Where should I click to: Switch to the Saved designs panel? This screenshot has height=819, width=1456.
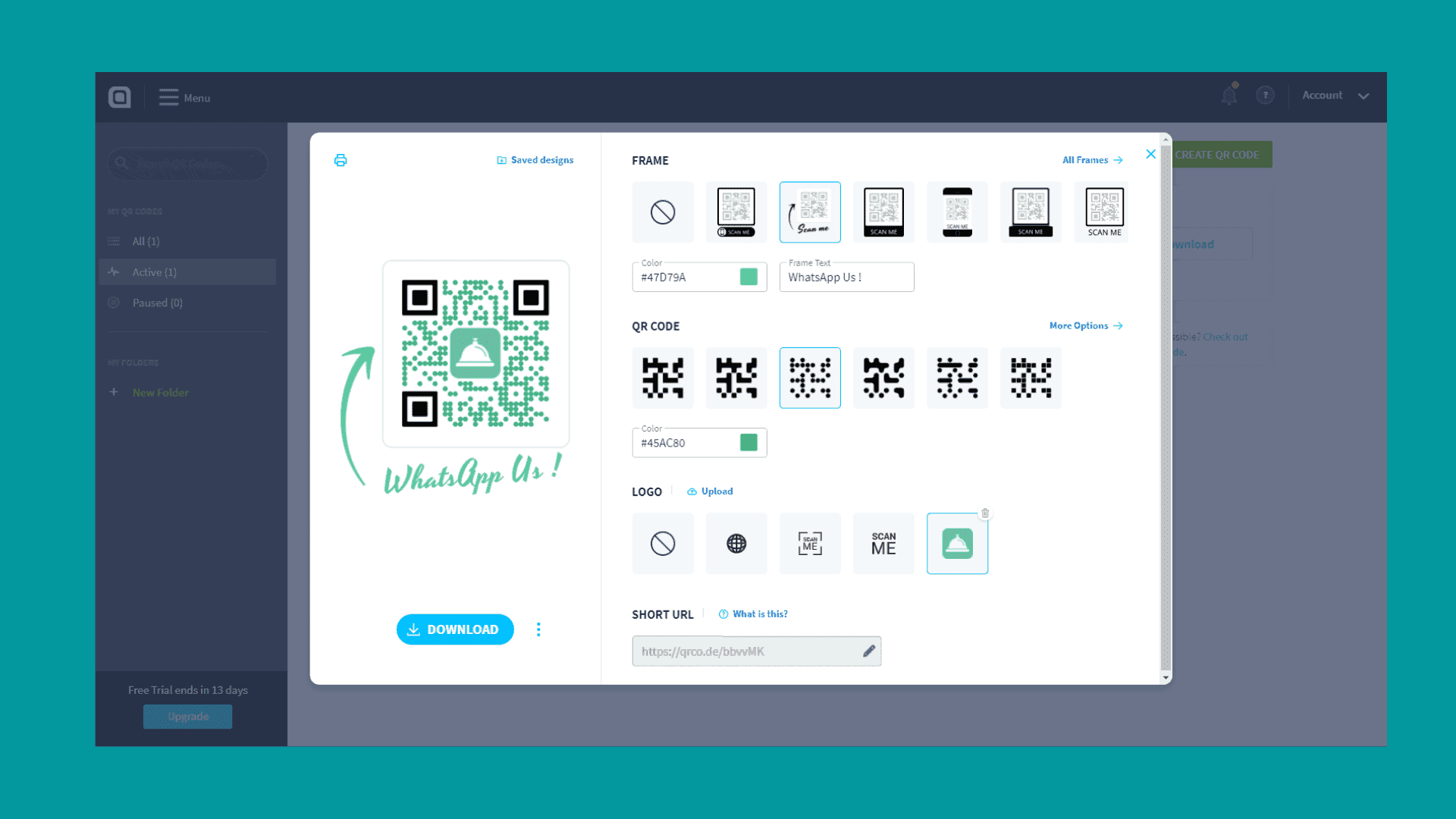(x=536, y=159)
